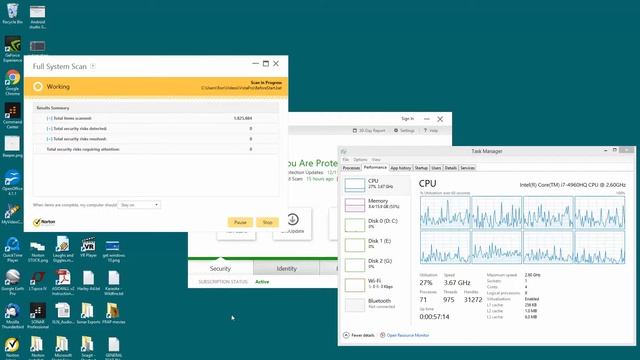640x360 pixels.
Task: Click Sign In in the Norton window
Action: [407, 119]
